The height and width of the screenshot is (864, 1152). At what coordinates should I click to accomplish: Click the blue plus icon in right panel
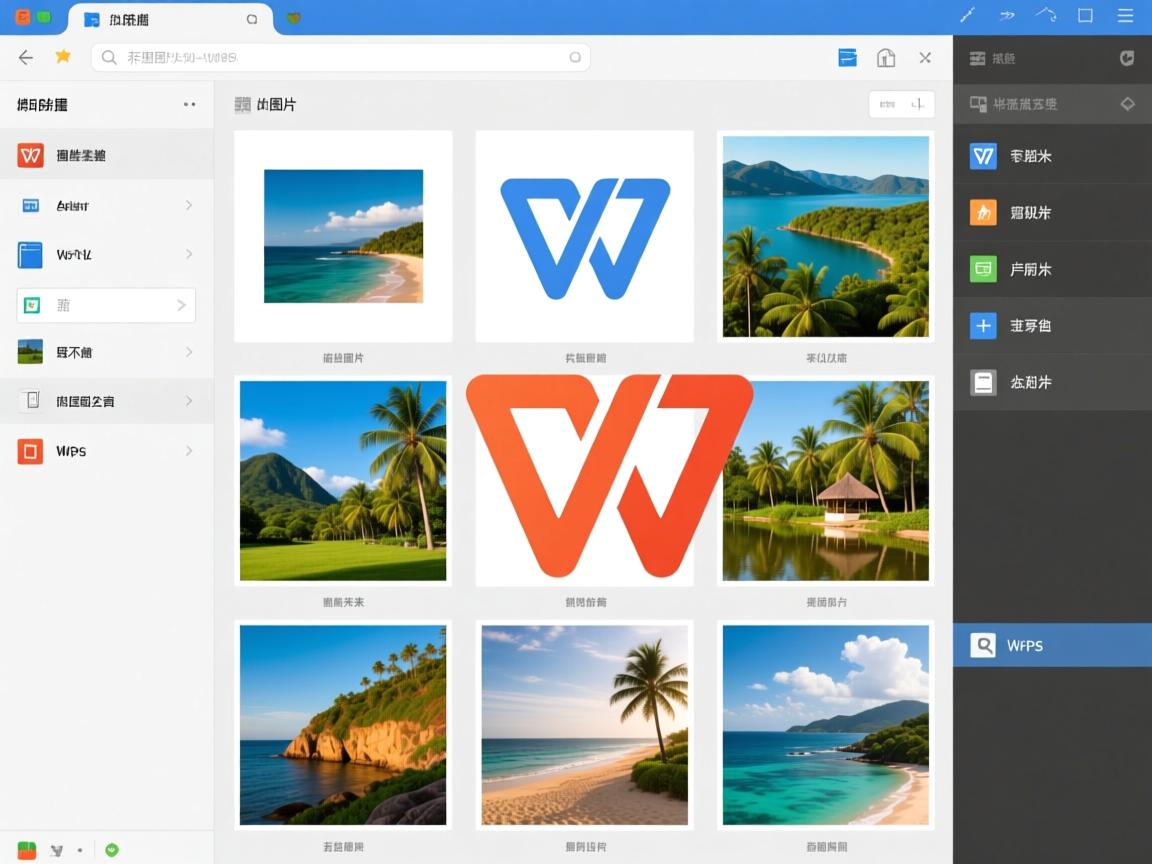point(983,326)
